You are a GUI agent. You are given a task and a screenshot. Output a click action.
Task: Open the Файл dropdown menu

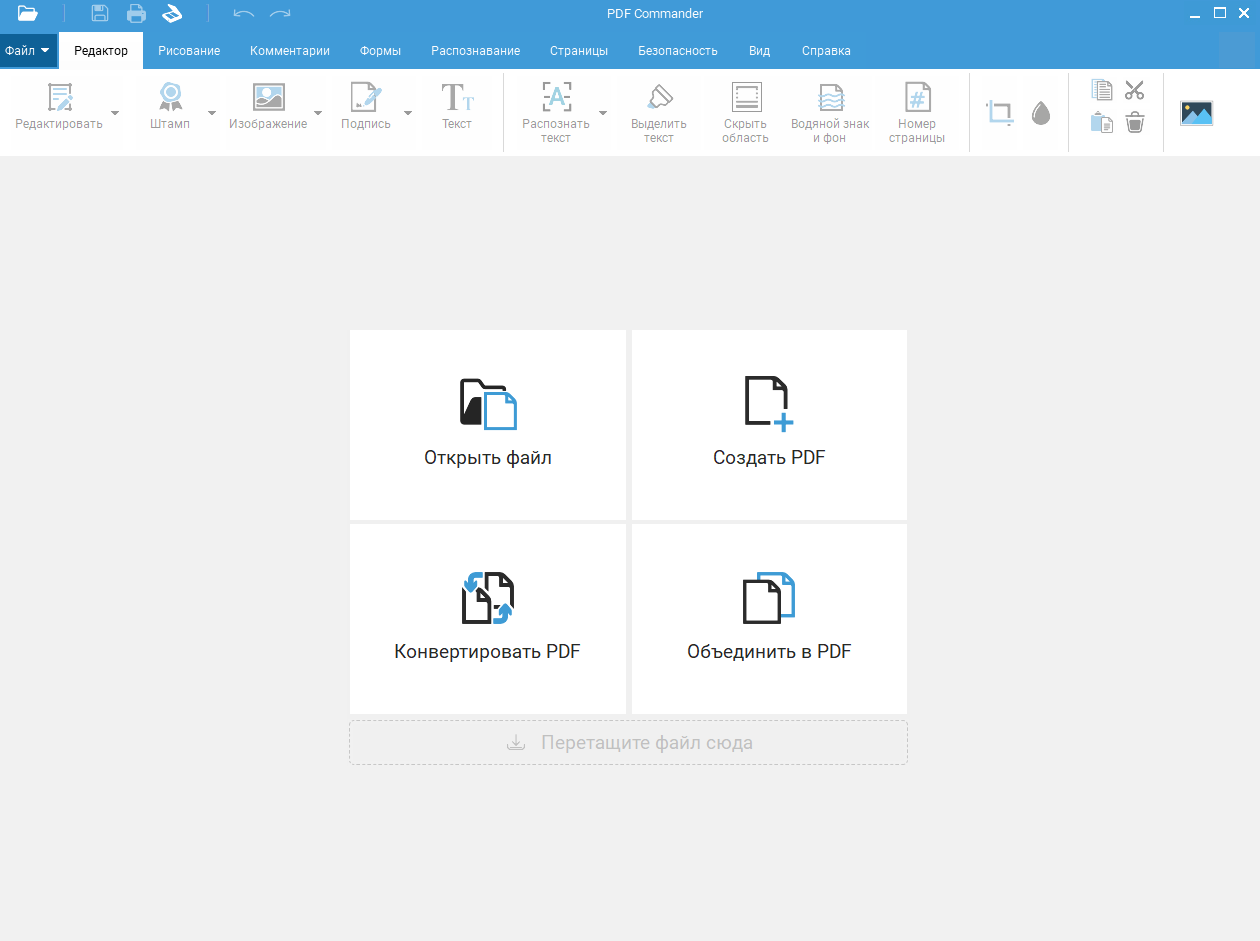pyautogui.click(x=28, y=50)
